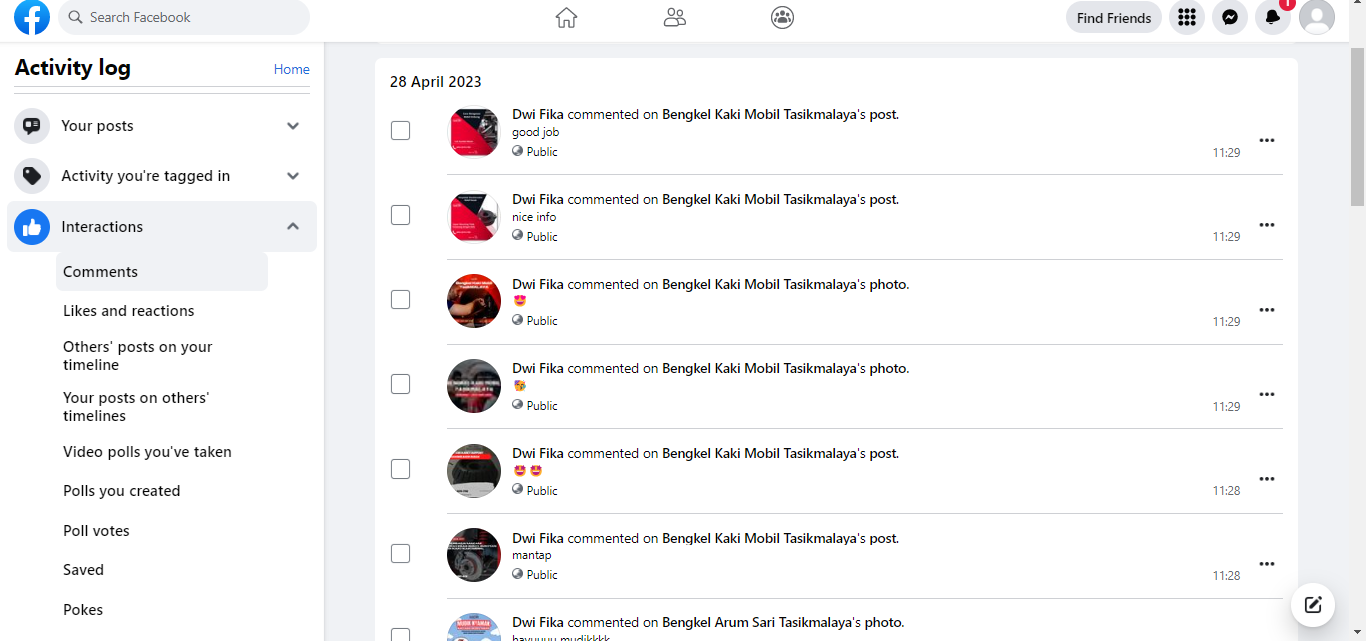Select Likes and reactions in sidebar
The image size is (1366, 641).
point(129,311)
